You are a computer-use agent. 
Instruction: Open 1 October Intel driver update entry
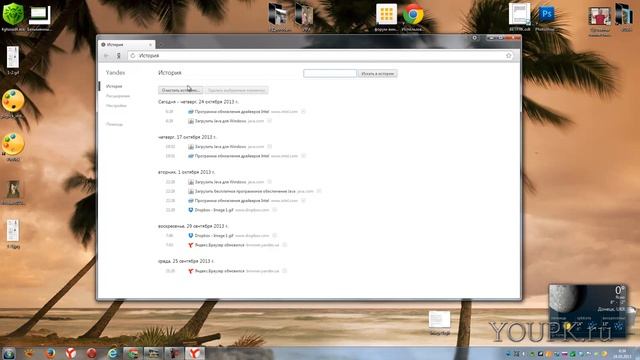point(232,200)
